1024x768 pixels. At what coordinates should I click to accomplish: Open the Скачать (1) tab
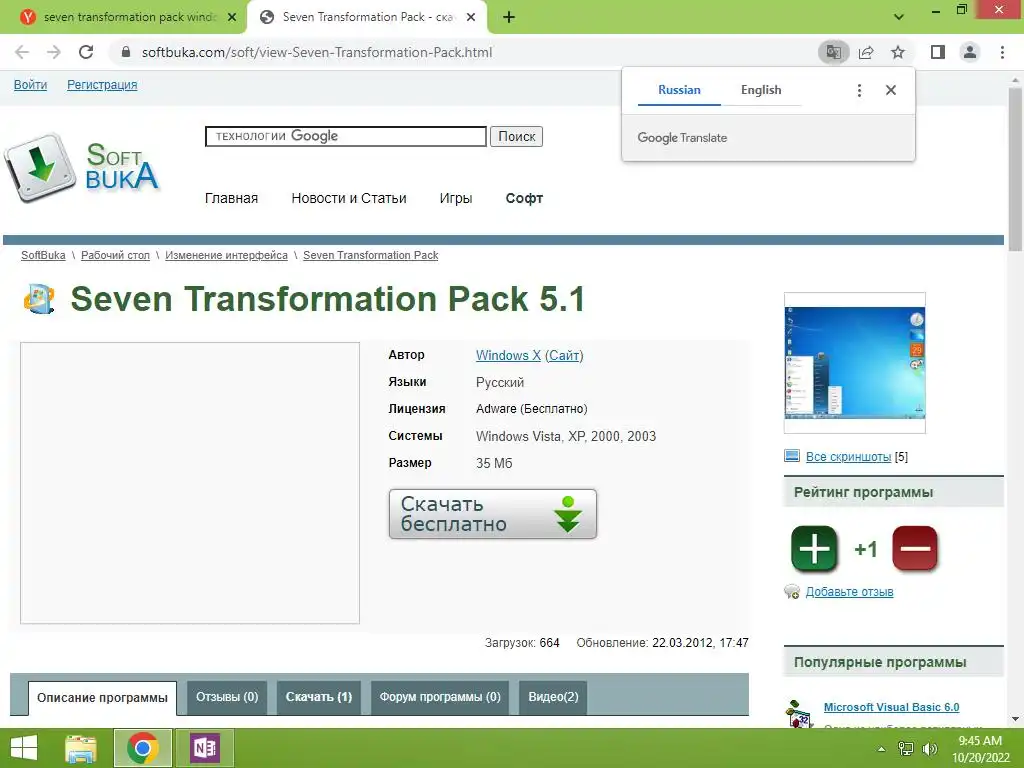(x=319, y=697)
